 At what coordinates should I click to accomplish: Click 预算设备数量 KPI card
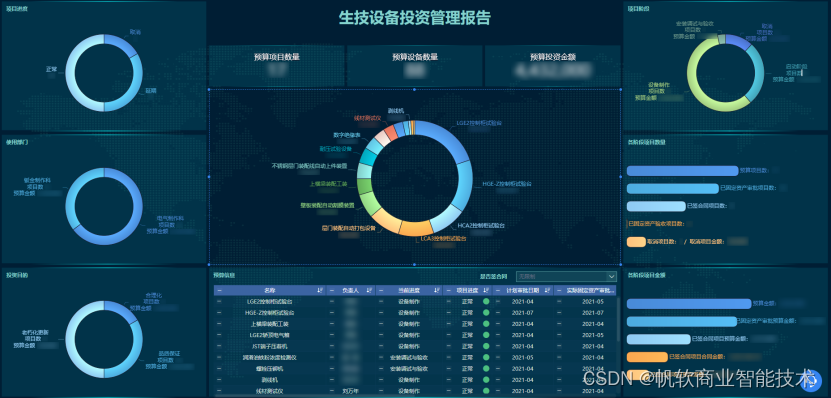(415, 66)
